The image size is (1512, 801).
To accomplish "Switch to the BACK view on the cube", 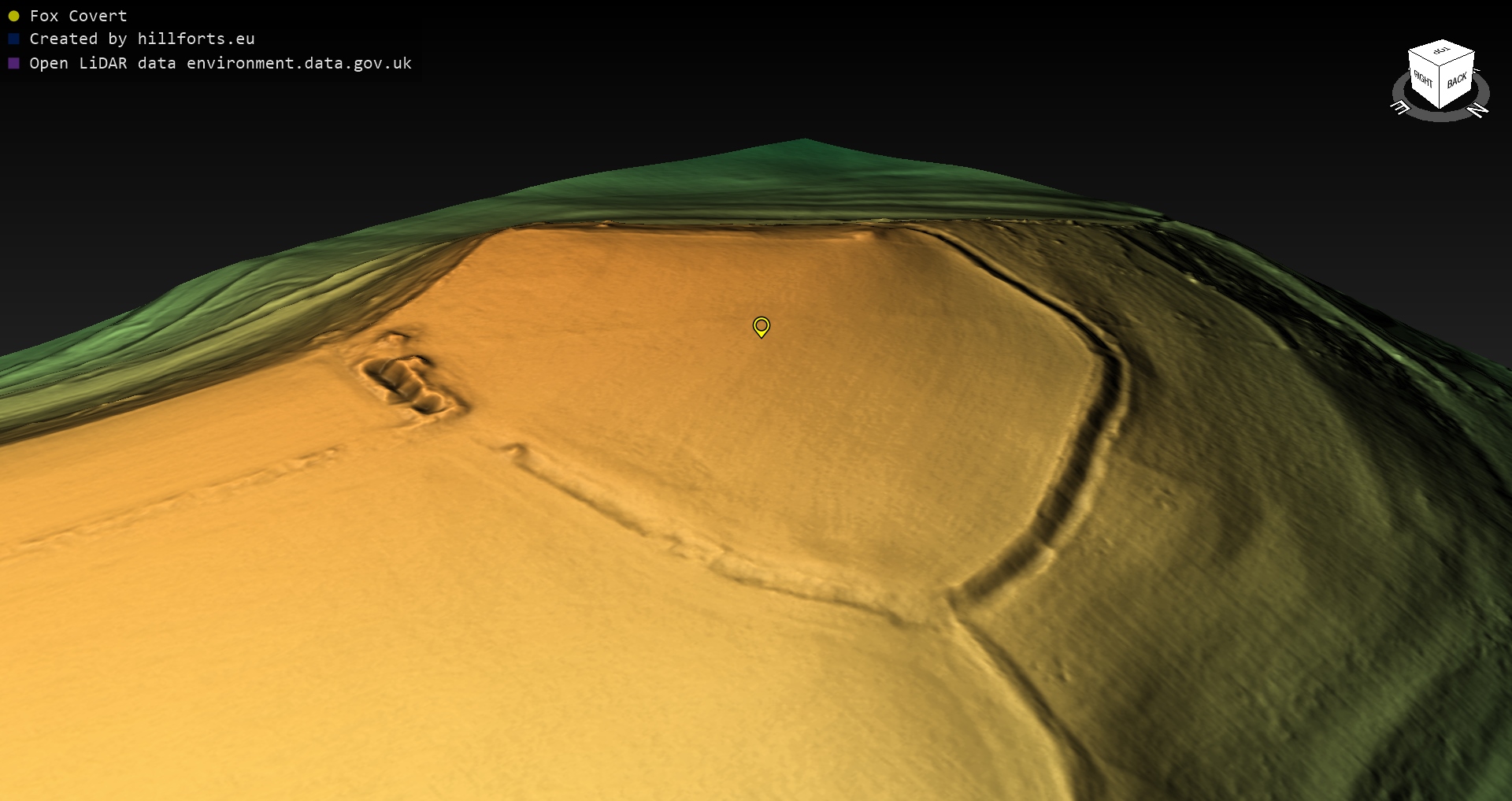I will coord(1457,80).
